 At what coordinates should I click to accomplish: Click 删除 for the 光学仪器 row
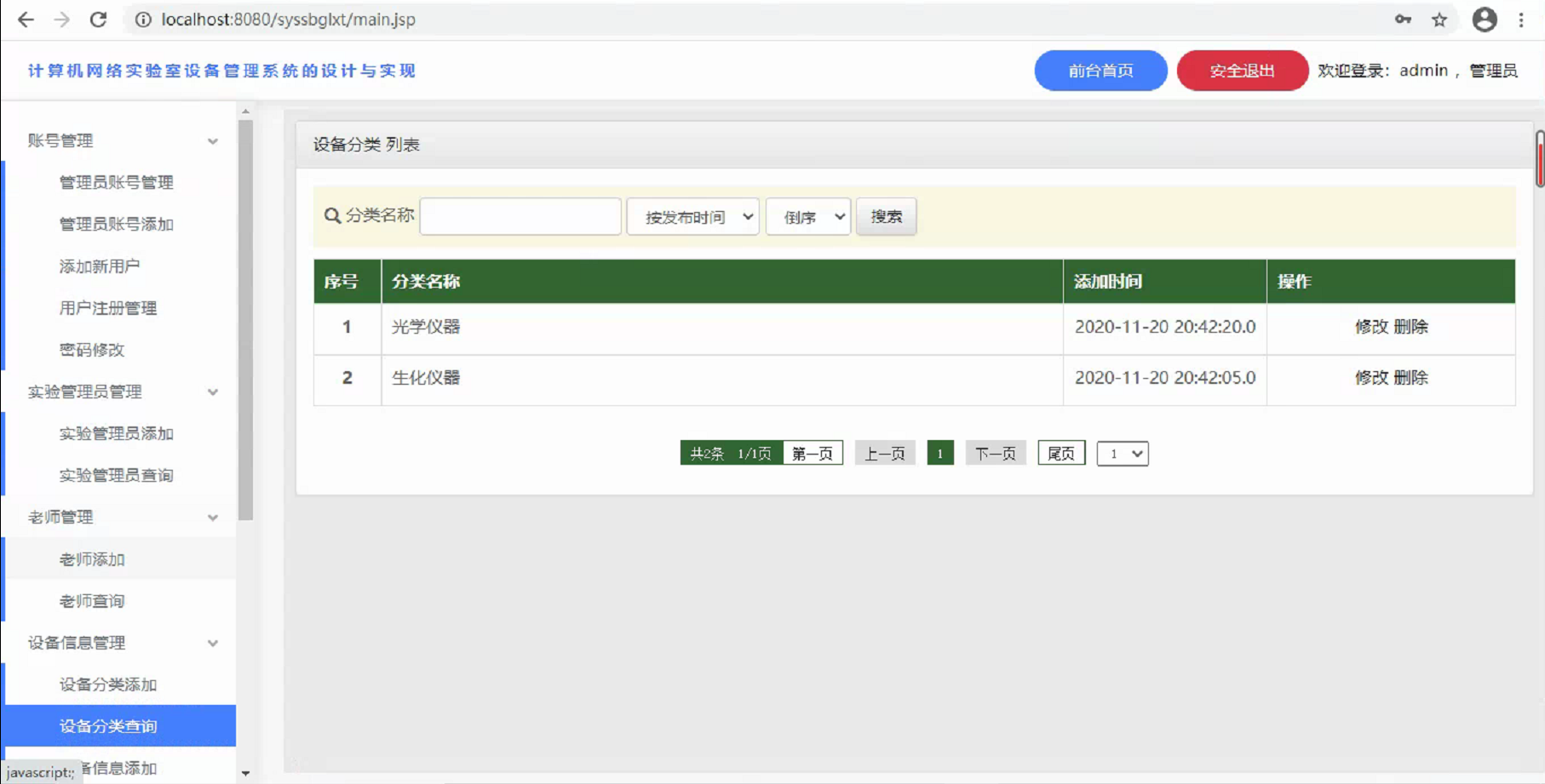click(x=1410, y=327)
